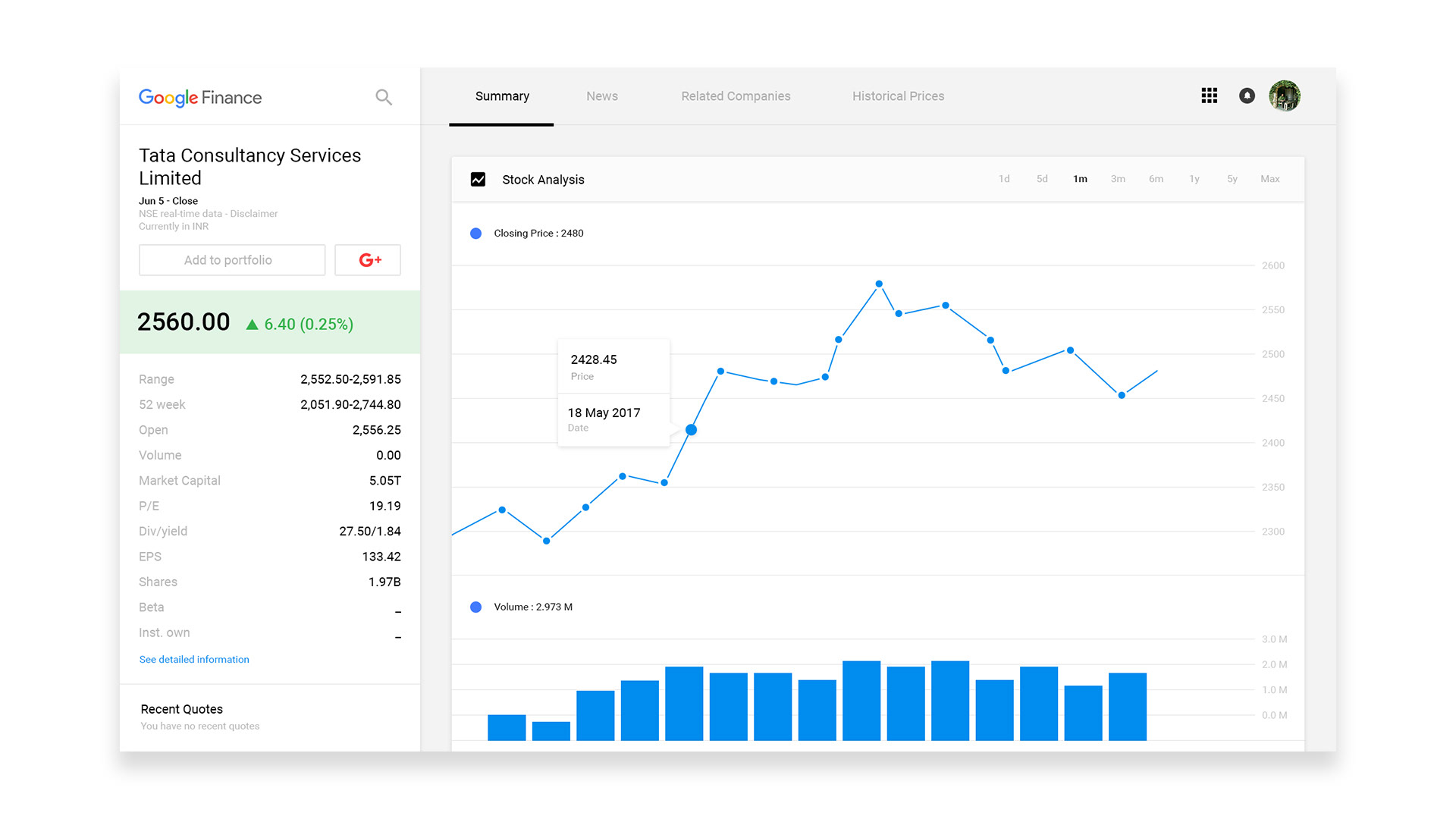
Task: Click the 18 May 2017 data point
Action: point(691,430)
